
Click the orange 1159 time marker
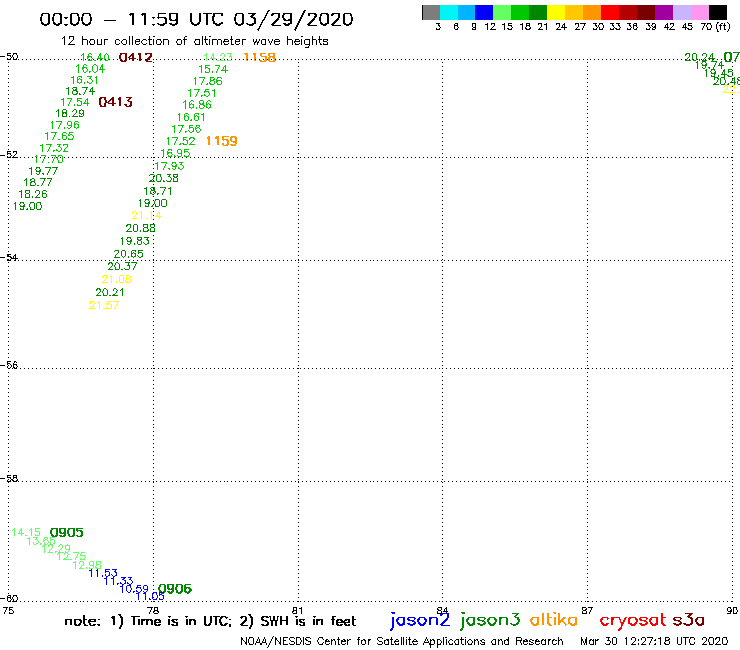221,141
